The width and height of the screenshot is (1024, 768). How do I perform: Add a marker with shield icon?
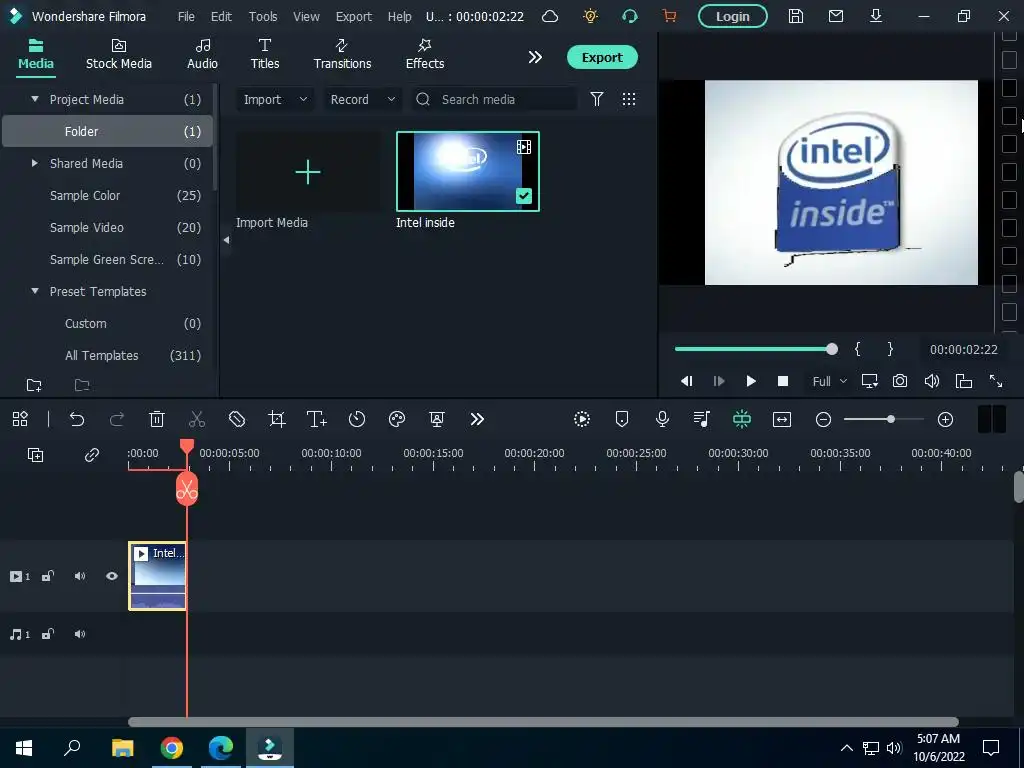tap(622, 419)
